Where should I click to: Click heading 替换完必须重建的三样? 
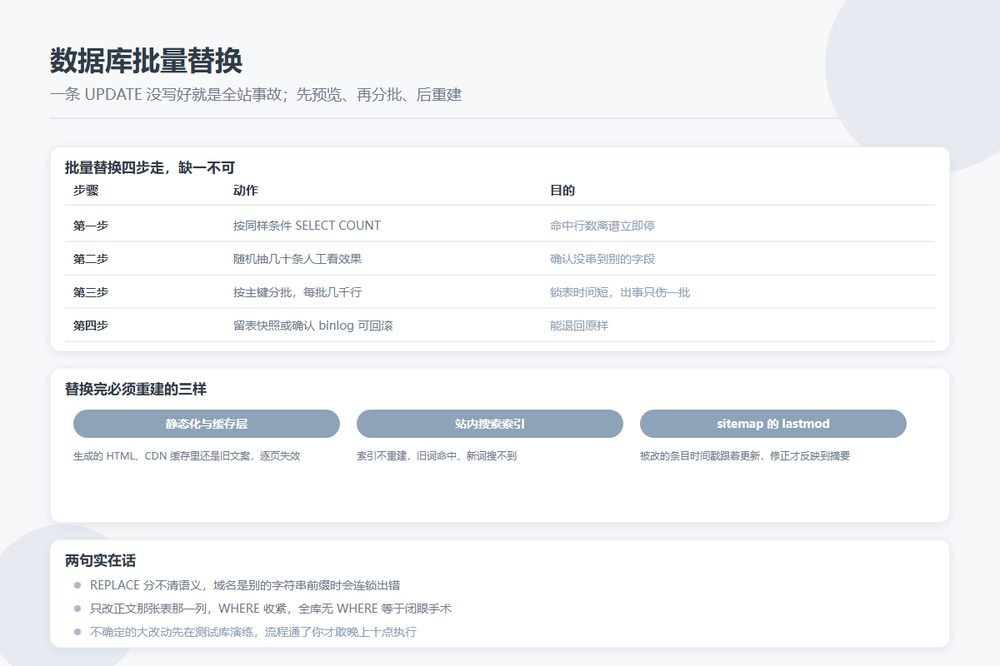[135, 388]
